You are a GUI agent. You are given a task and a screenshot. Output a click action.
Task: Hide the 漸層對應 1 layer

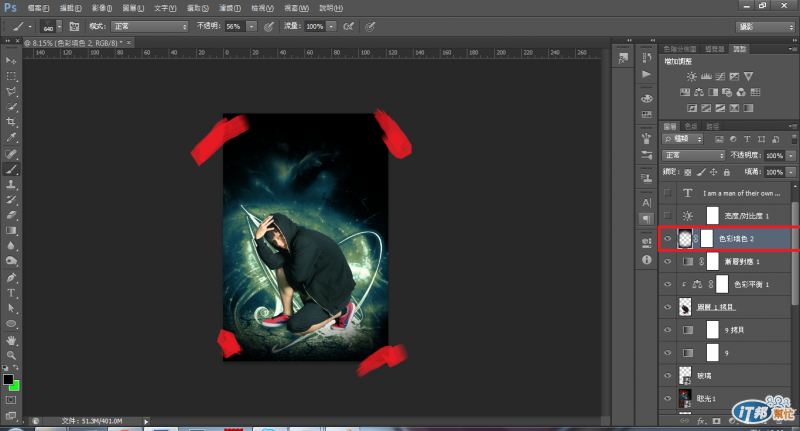tap(667, 261)
